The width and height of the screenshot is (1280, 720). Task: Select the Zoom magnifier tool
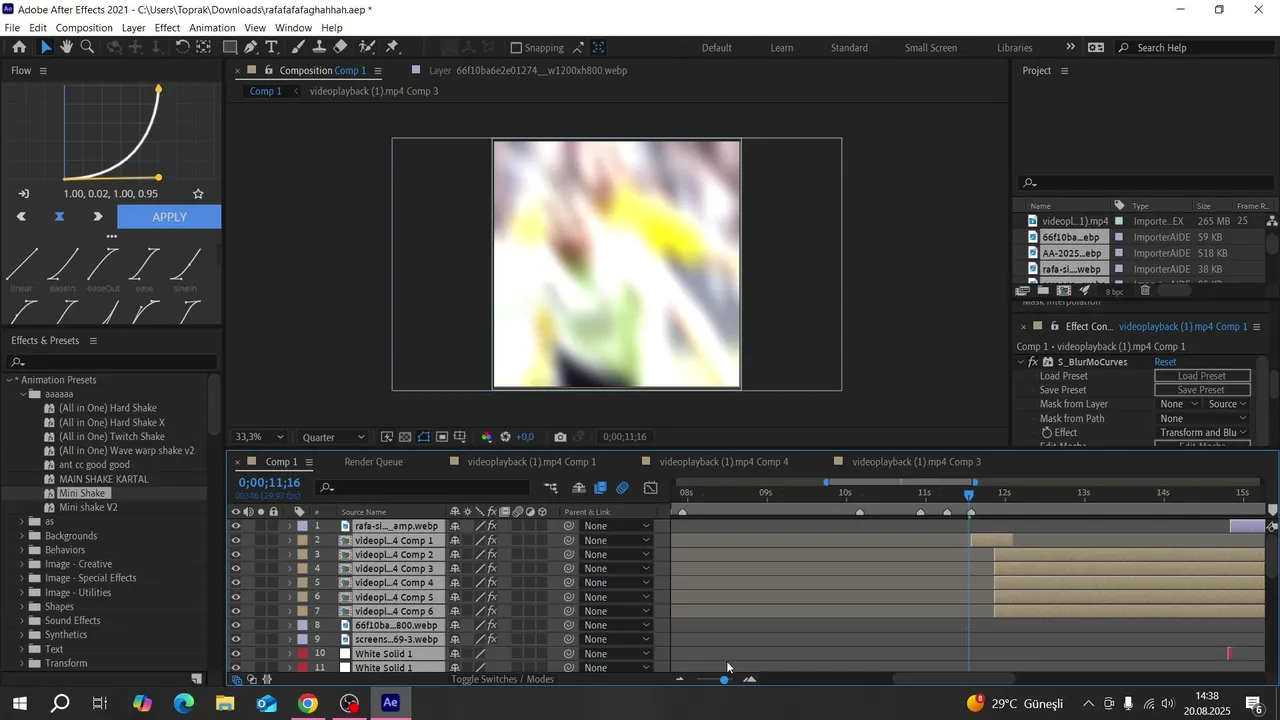(87, 47)
